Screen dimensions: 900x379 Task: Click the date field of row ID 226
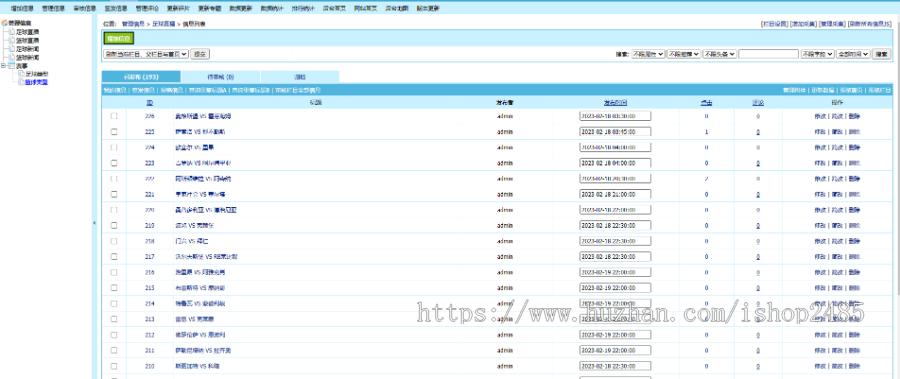615,116
